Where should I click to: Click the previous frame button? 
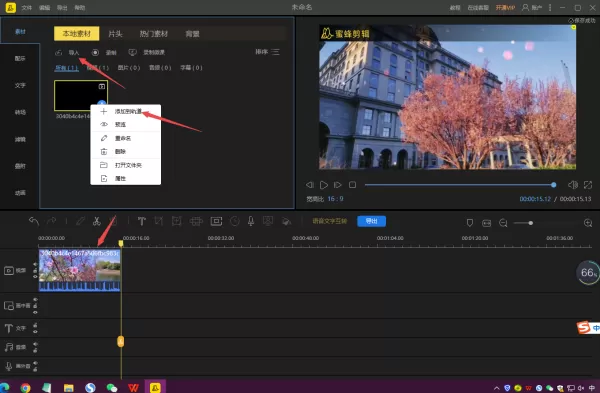point(310,185)
